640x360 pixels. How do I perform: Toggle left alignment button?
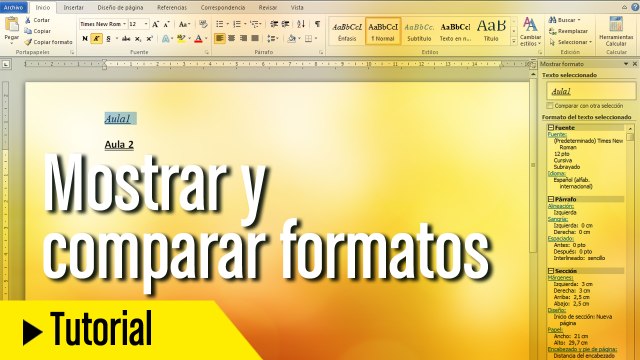220,38
